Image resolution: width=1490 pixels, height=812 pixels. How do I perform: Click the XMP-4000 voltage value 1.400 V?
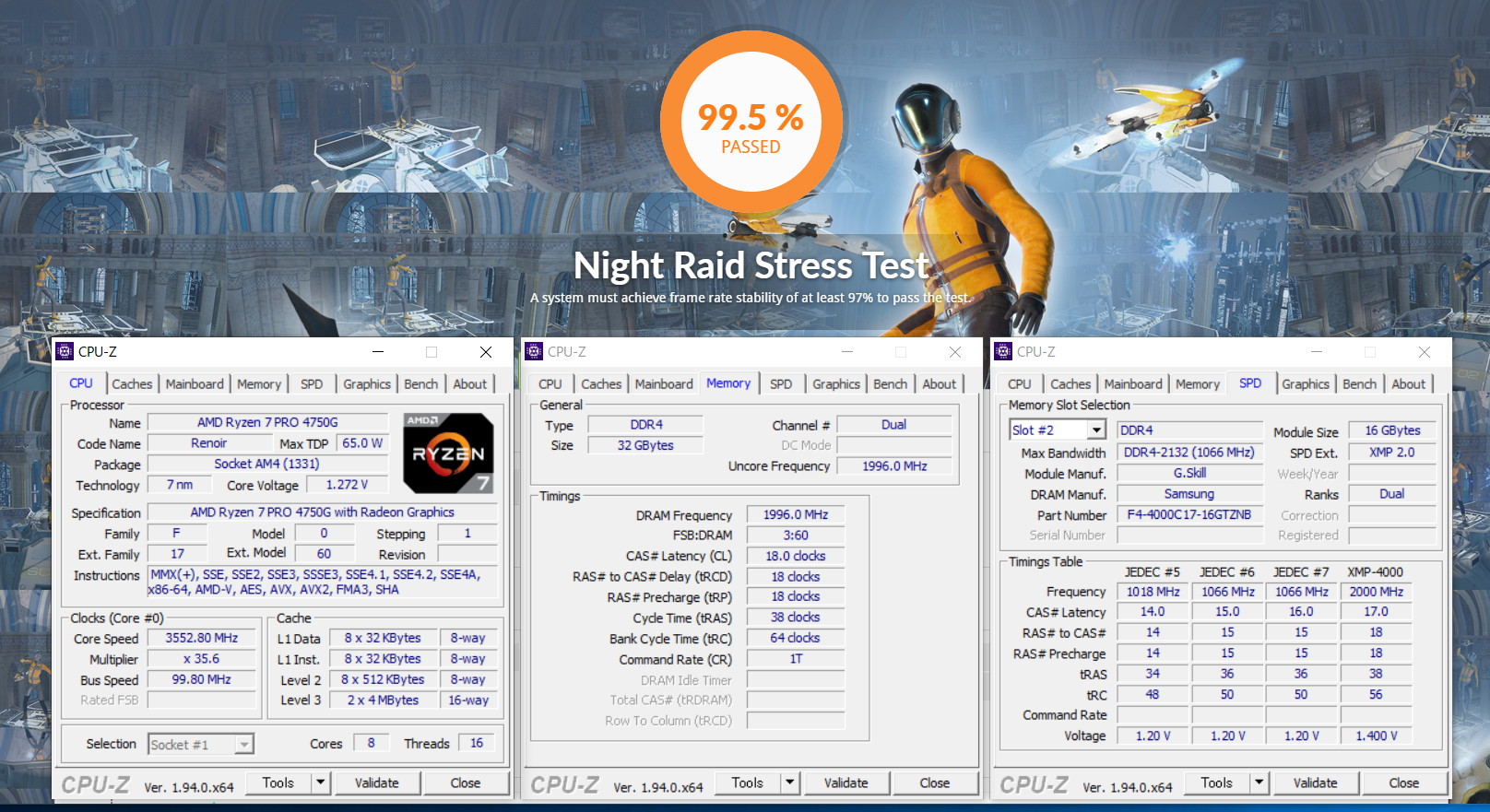coord(1377,736)
